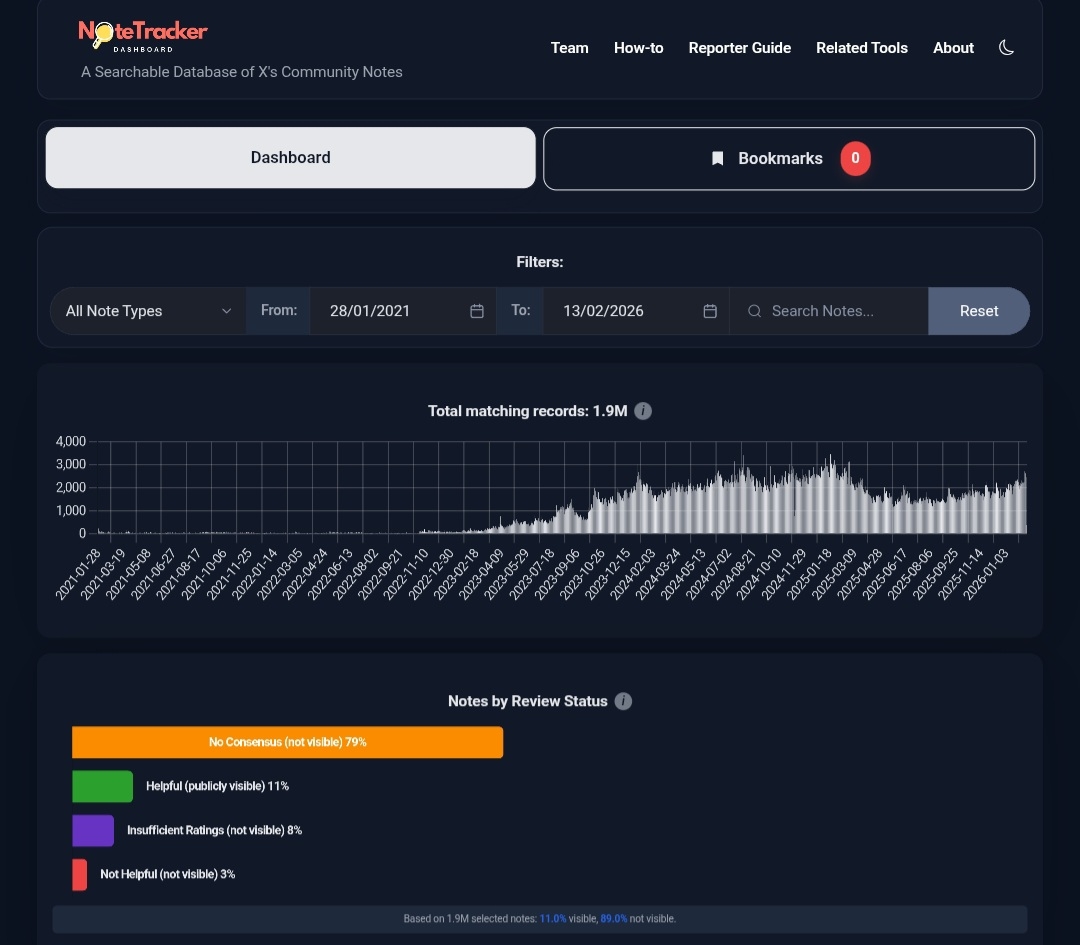Click the From date field 28/01/2021
The image size is (1080, 945).
tap(370, 311)
